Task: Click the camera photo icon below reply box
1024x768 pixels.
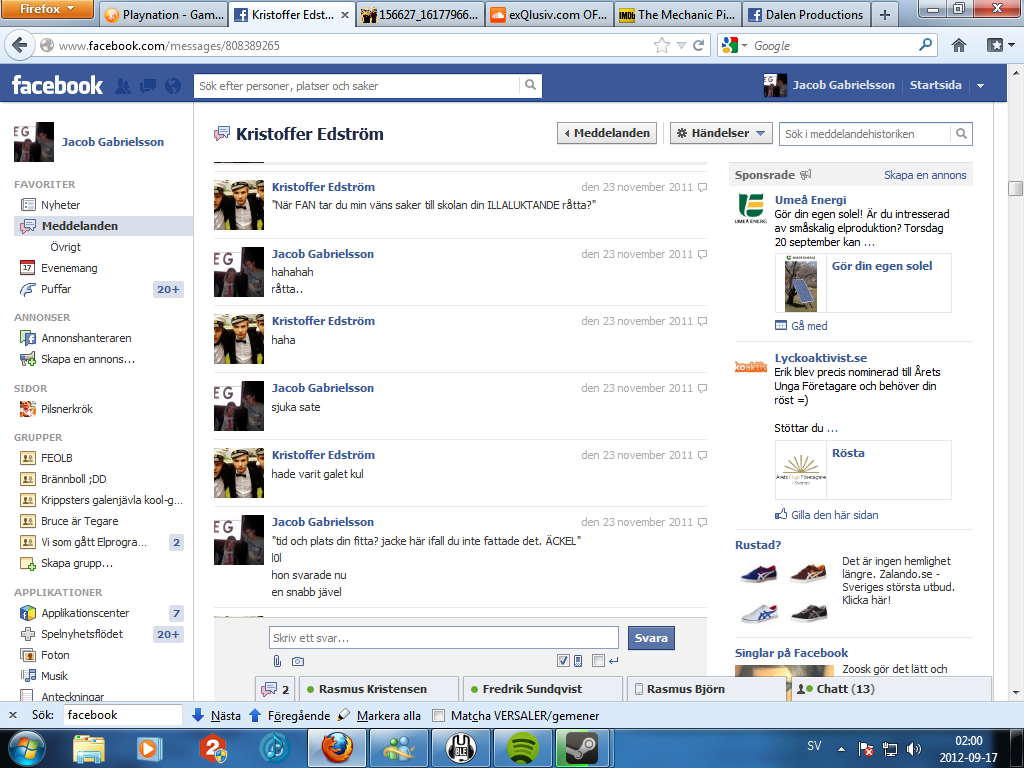Action: click(298, 661)
